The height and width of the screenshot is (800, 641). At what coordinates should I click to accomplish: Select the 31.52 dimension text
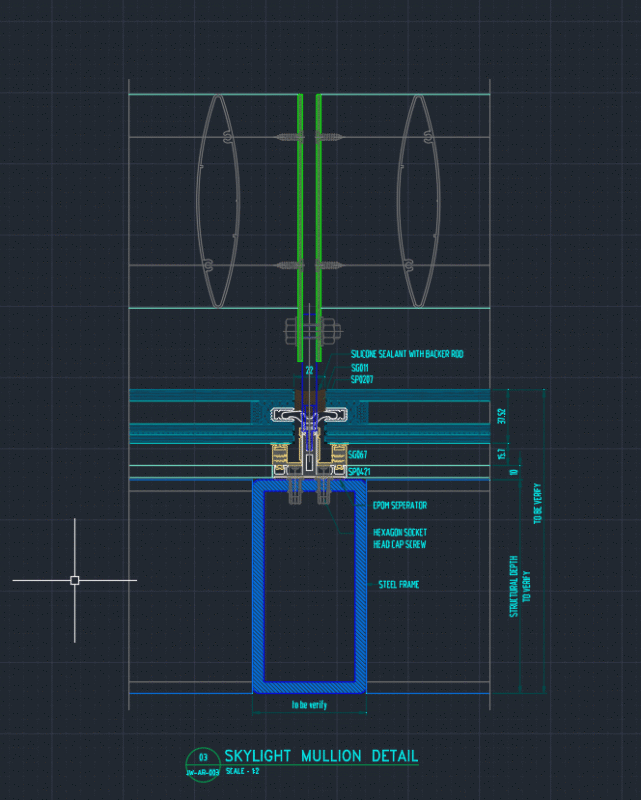click(501, 416)
